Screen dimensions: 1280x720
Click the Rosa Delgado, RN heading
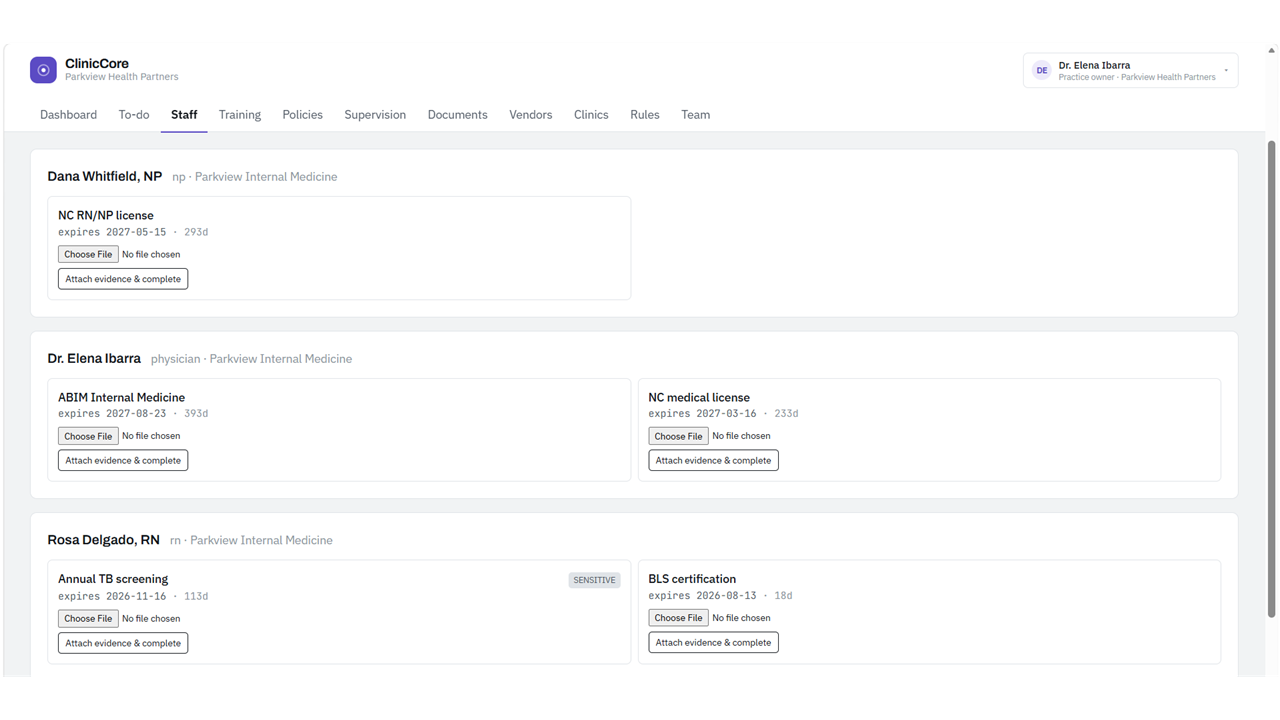click(103, 540)
